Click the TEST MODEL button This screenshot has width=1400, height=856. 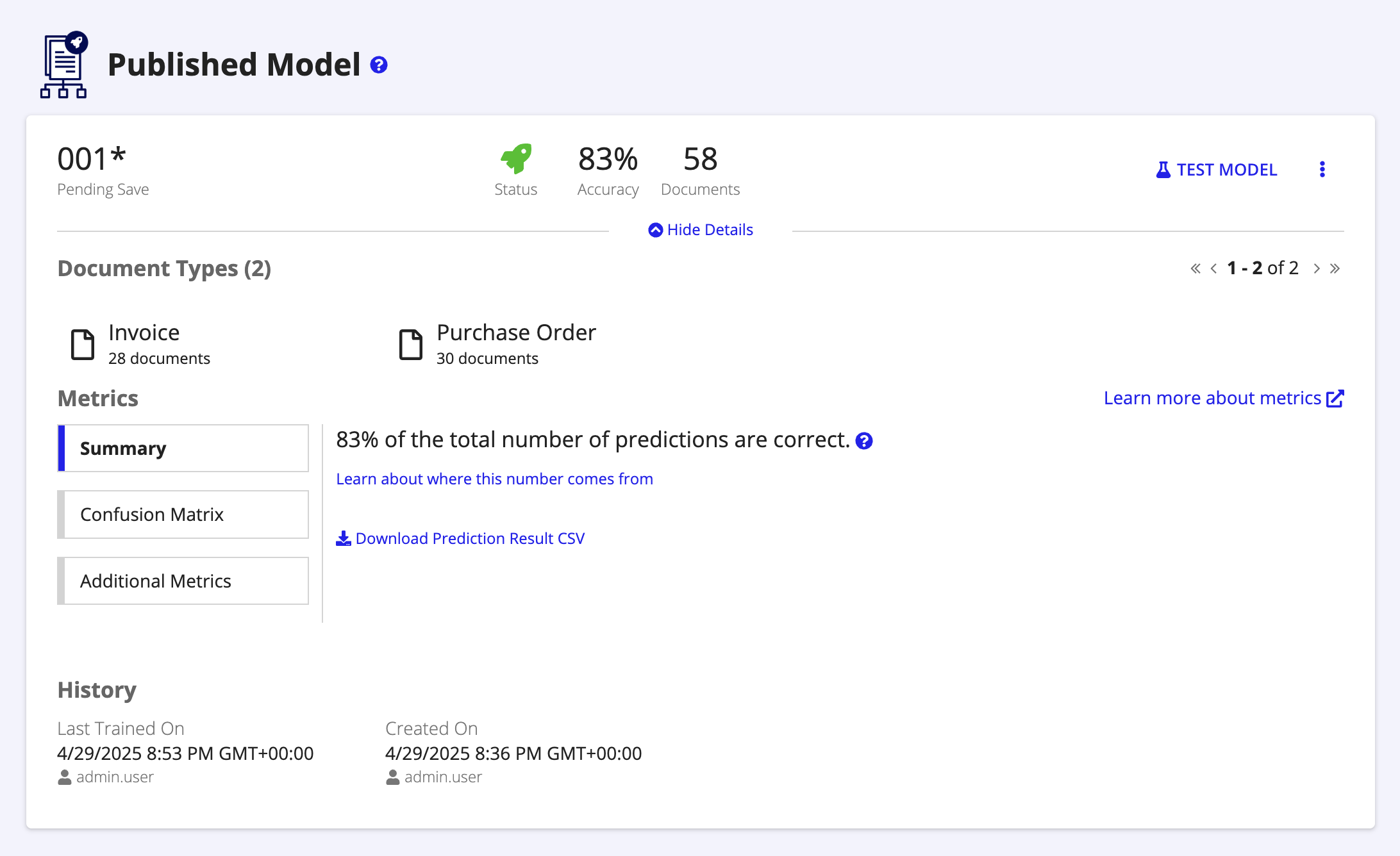tap(1216, 170)
